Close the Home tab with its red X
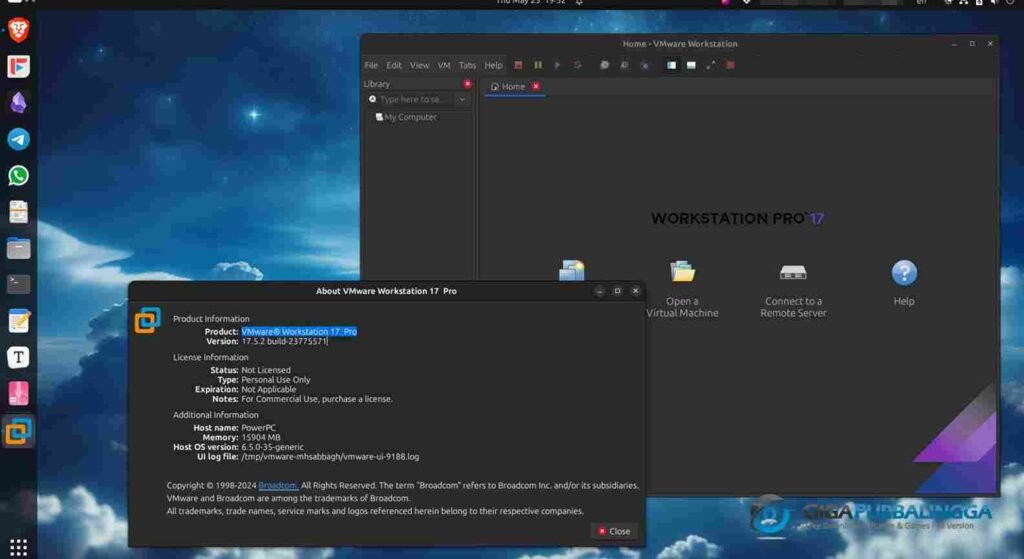1024x559 pixels. 536,86
